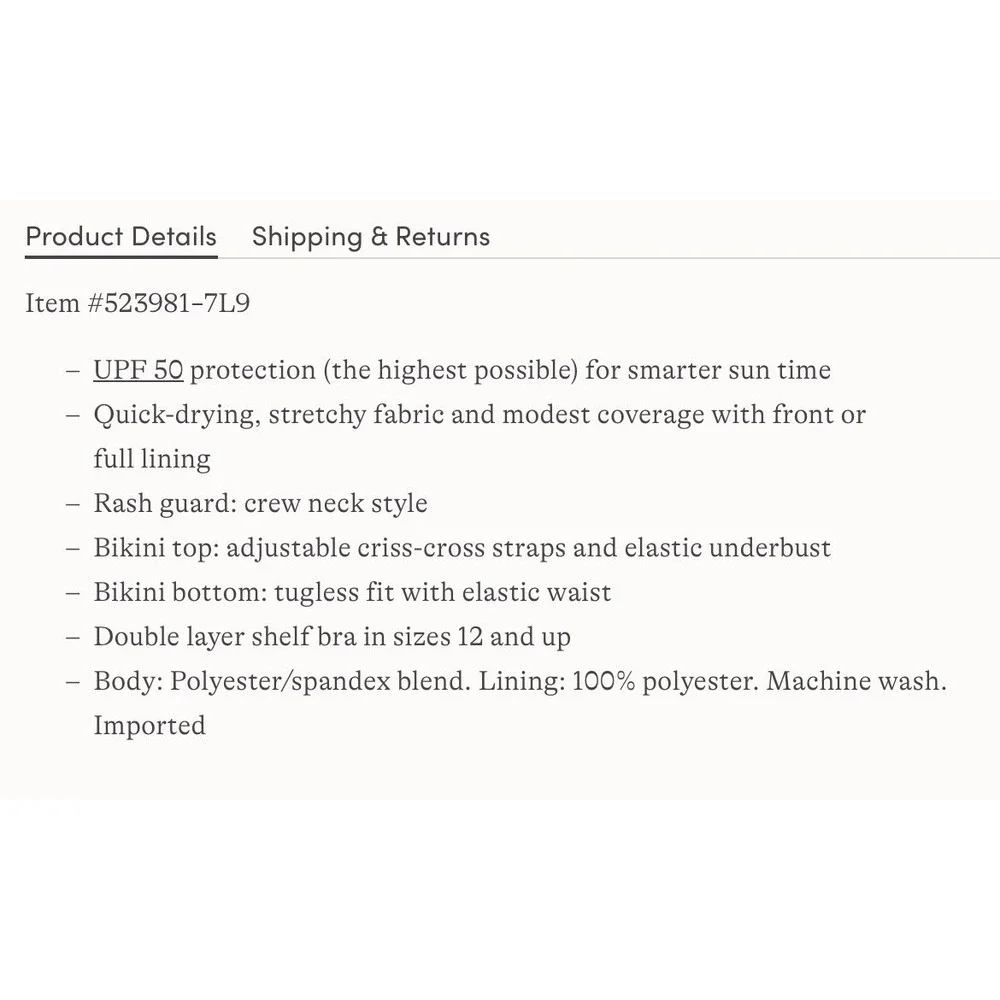Click the 'Rash guard' label
Screen dimensions: 1000x1000
tap(165, 504)
